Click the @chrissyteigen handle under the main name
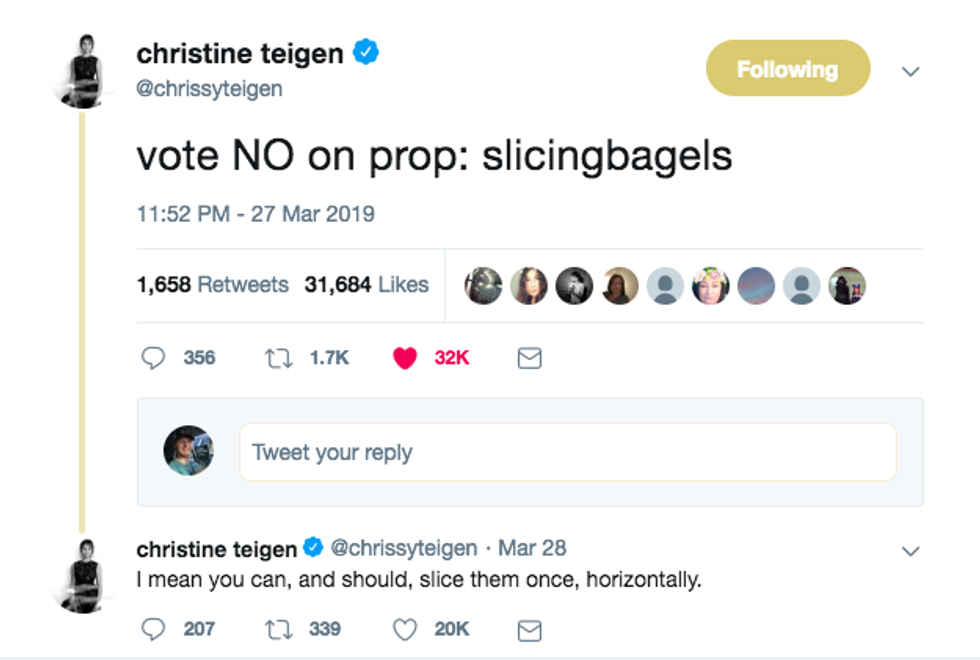This screenshot has height=660, width=980. (209, 88)
